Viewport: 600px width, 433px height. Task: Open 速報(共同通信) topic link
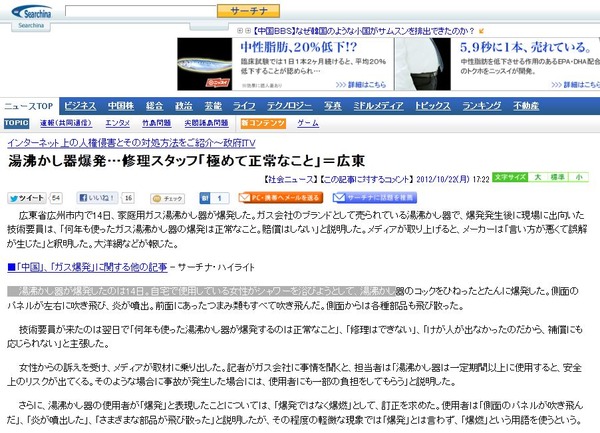pyautogui.click(x=66, y=123)
